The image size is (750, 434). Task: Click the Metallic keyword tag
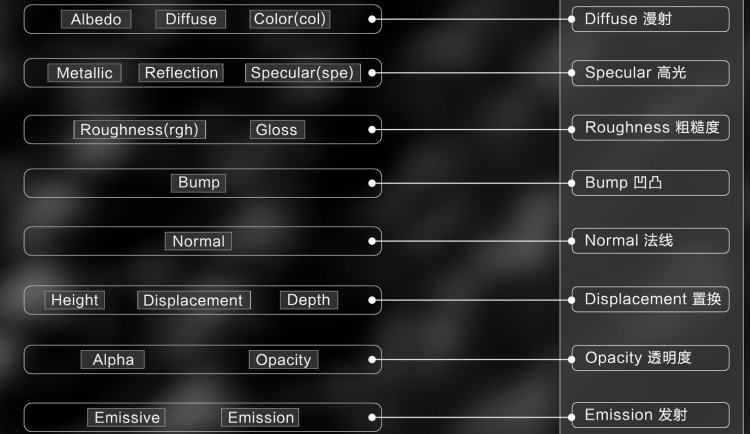pyautogui.click(x=84, y=73)
